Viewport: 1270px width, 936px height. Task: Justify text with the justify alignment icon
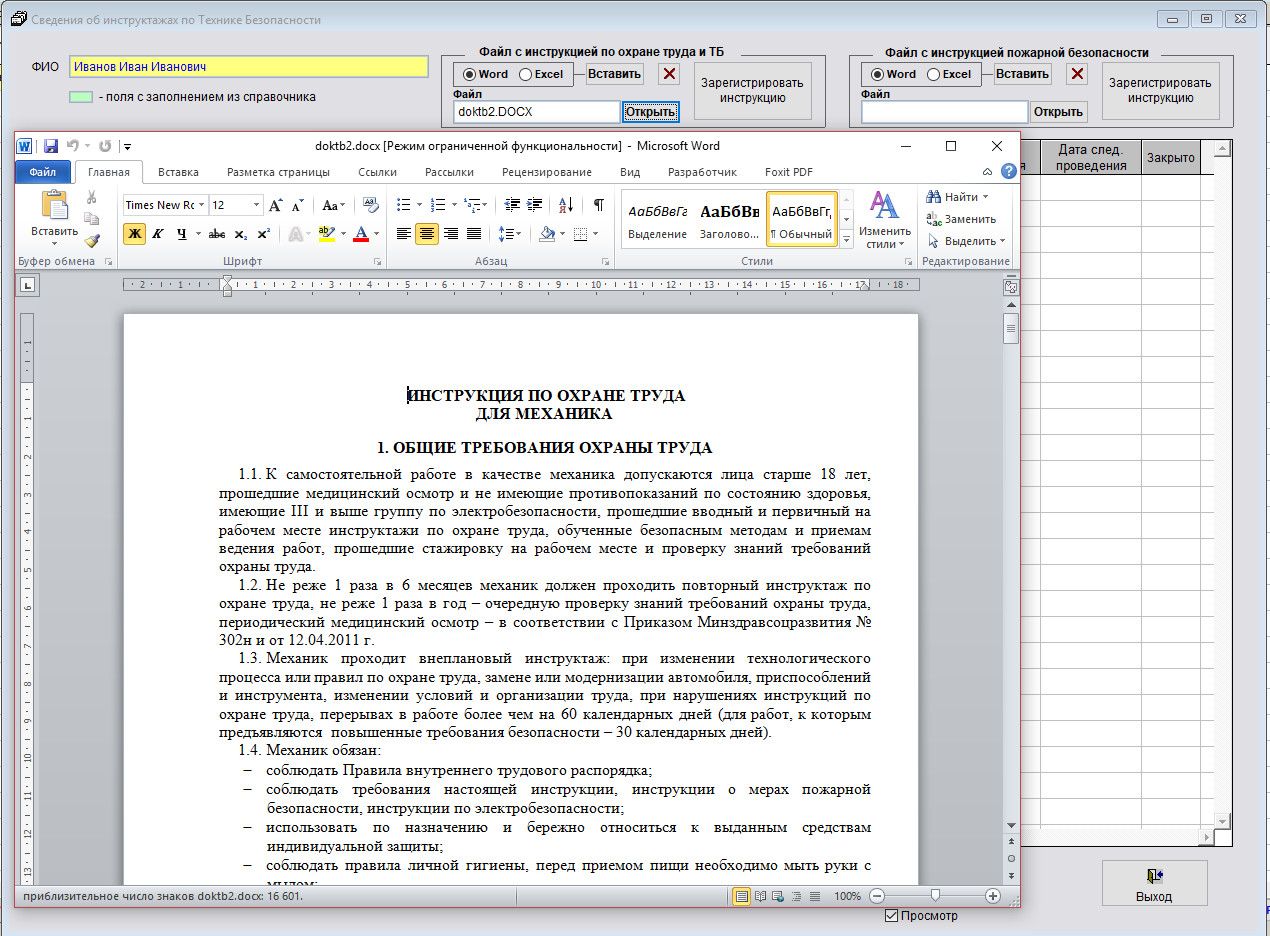(x=474, y=234)
